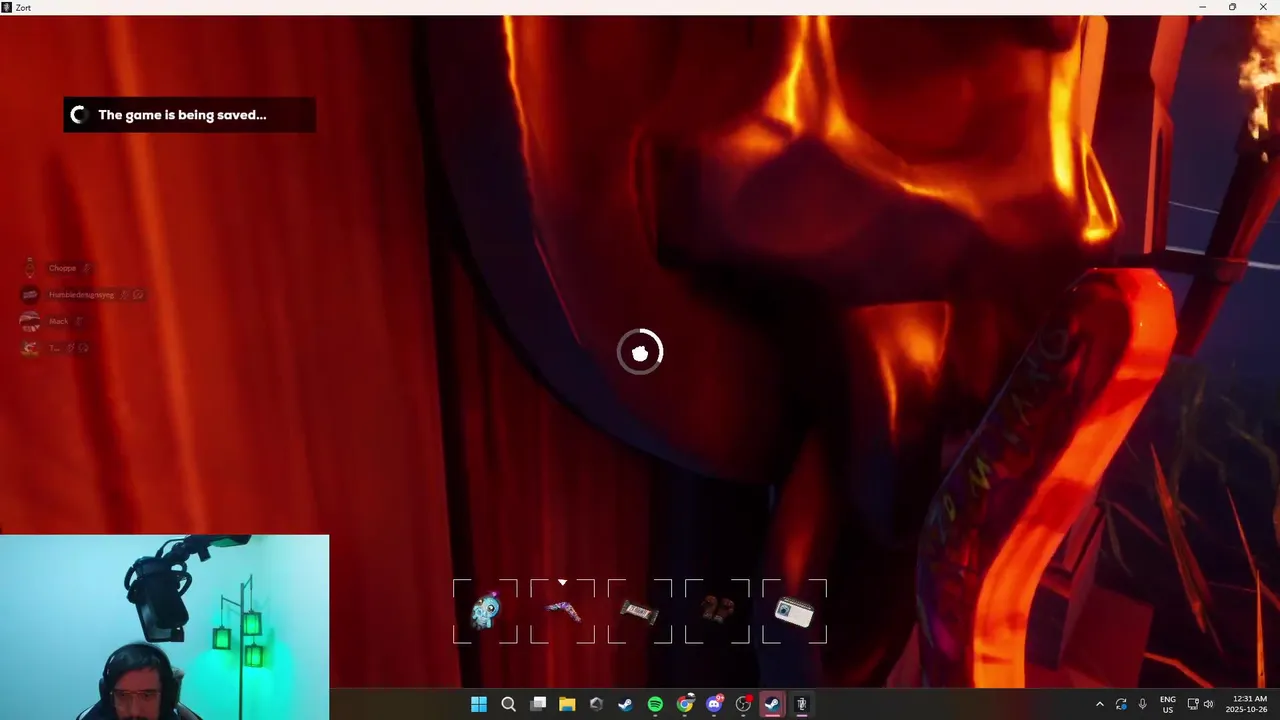Viewport: 1280px width, 720px height.
Task: Open Discord from taskbar
Action: (x=714, y=704)
